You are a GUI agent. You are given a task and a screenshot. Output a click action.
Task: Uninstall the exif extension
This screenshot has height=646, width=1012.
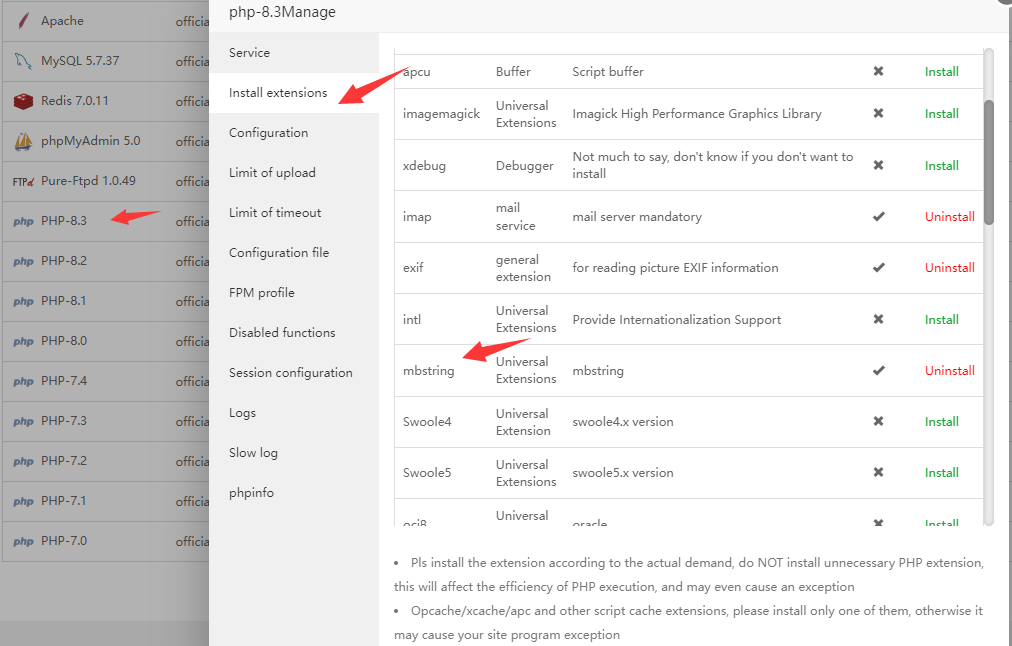[x=949, y=267]
